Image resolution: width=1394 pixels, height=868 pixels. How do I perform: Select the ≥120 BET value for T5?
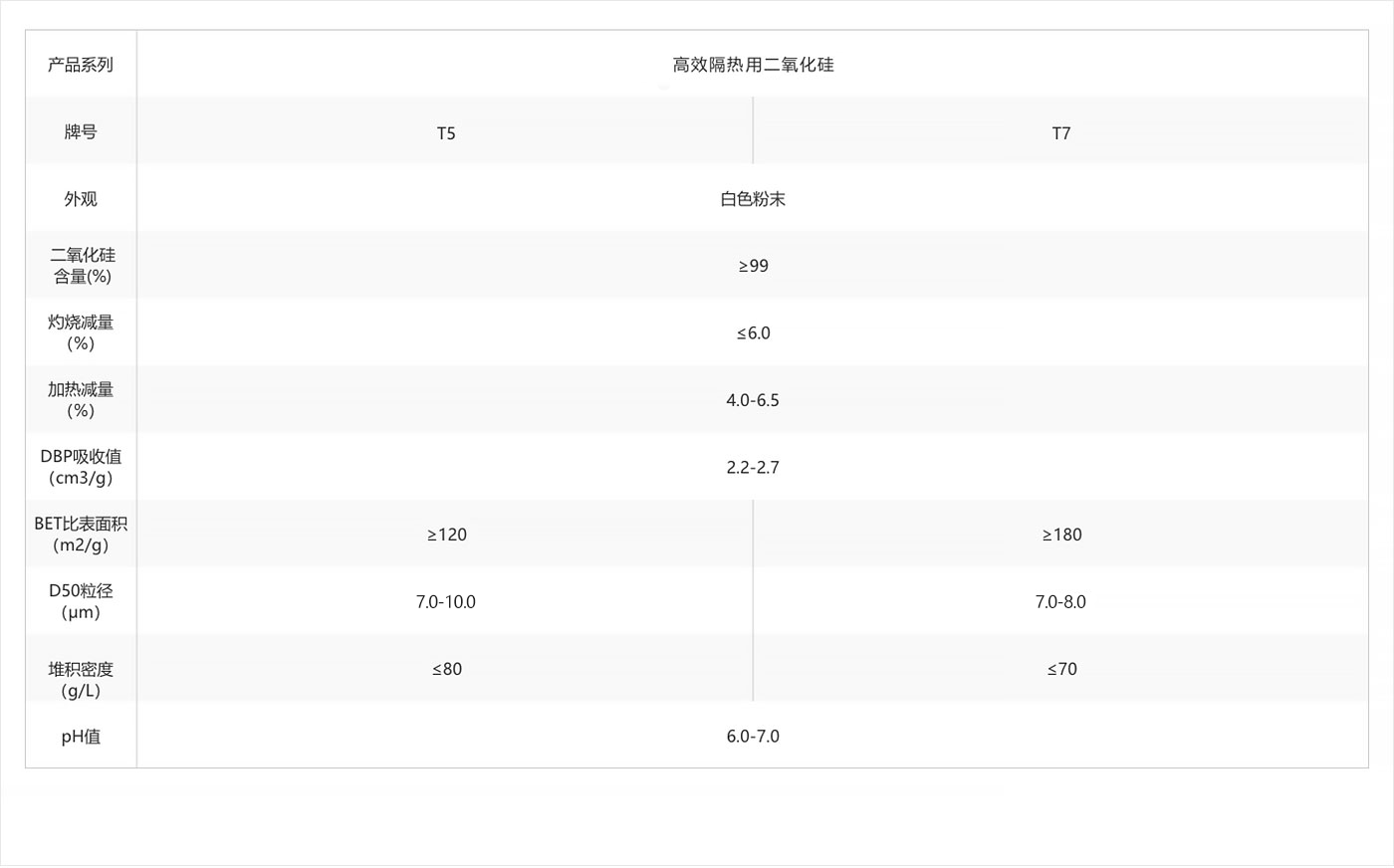pos(446,535)
